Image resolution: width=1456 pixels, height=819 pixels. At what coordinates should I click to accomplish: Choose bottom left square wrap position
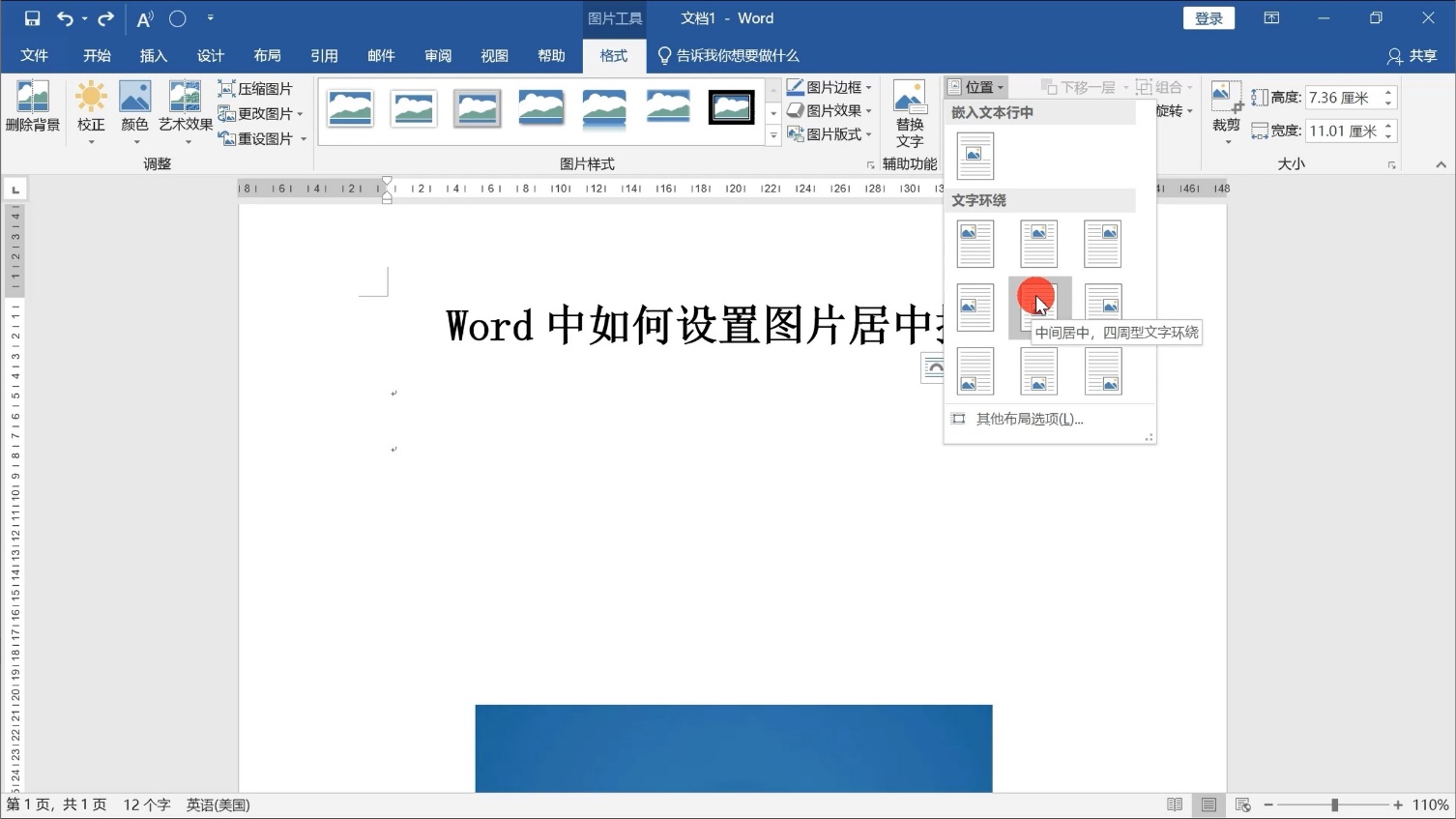[975, 371]
